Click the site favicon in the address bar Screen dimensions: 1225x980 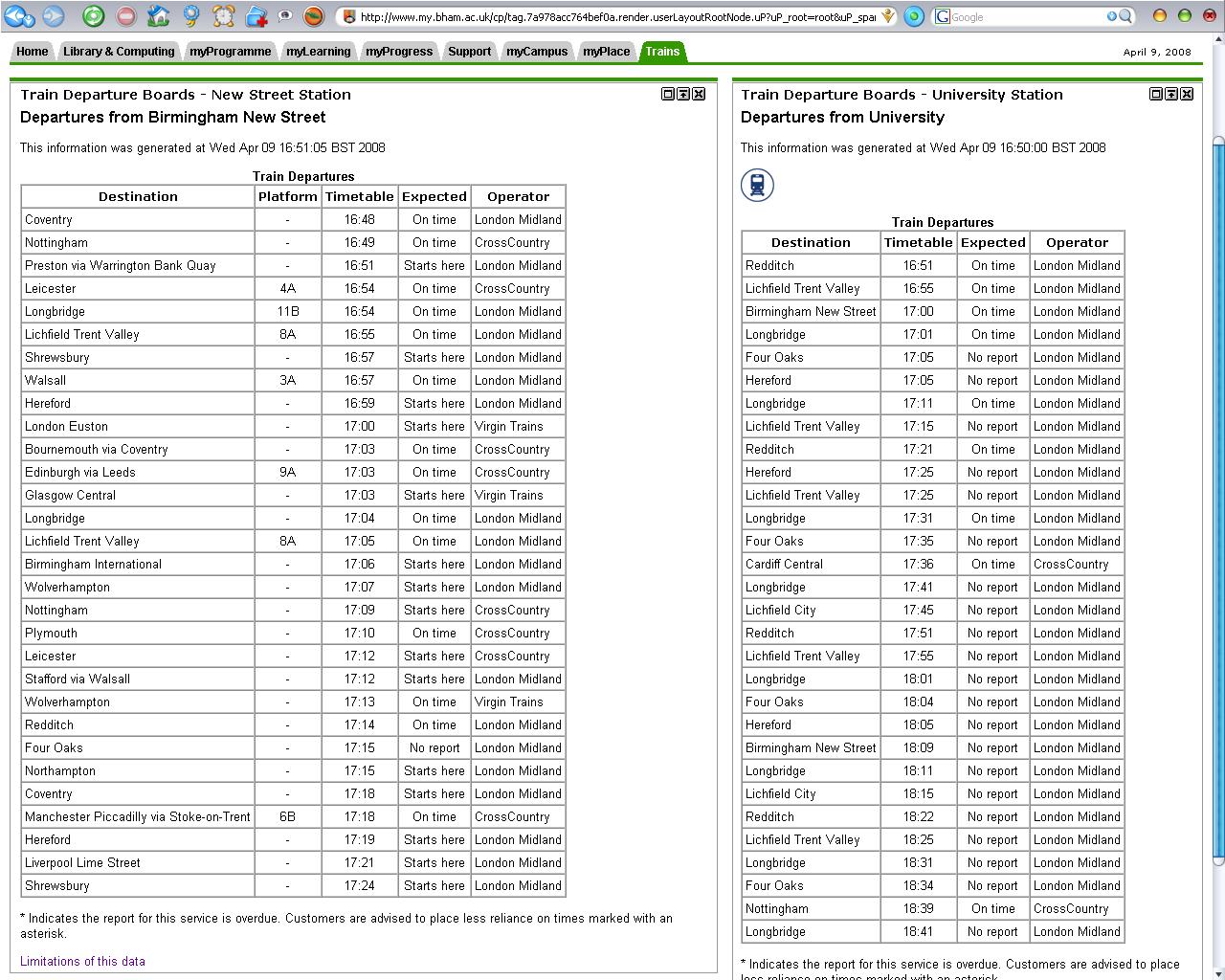(x=349, y=16)
